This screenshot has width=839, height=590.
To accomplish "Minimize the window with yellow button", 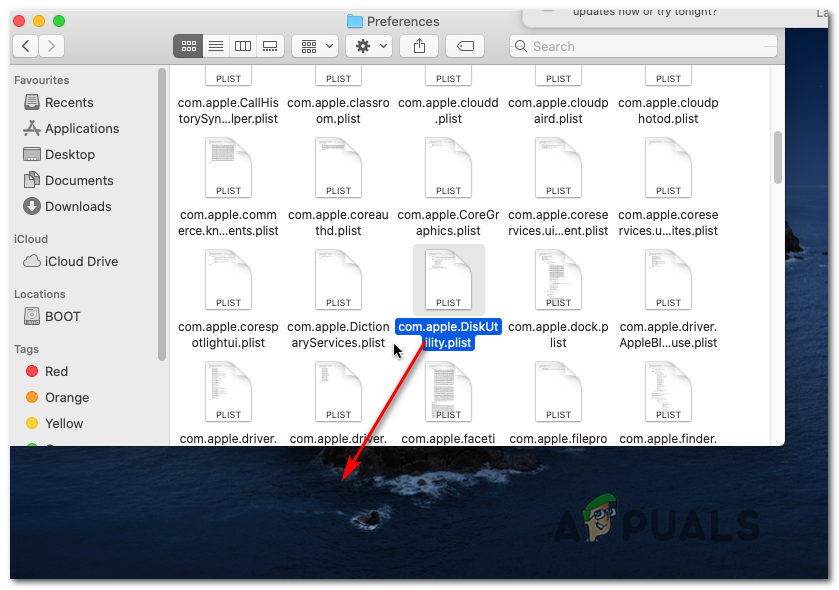I will [x=39, y=21].
